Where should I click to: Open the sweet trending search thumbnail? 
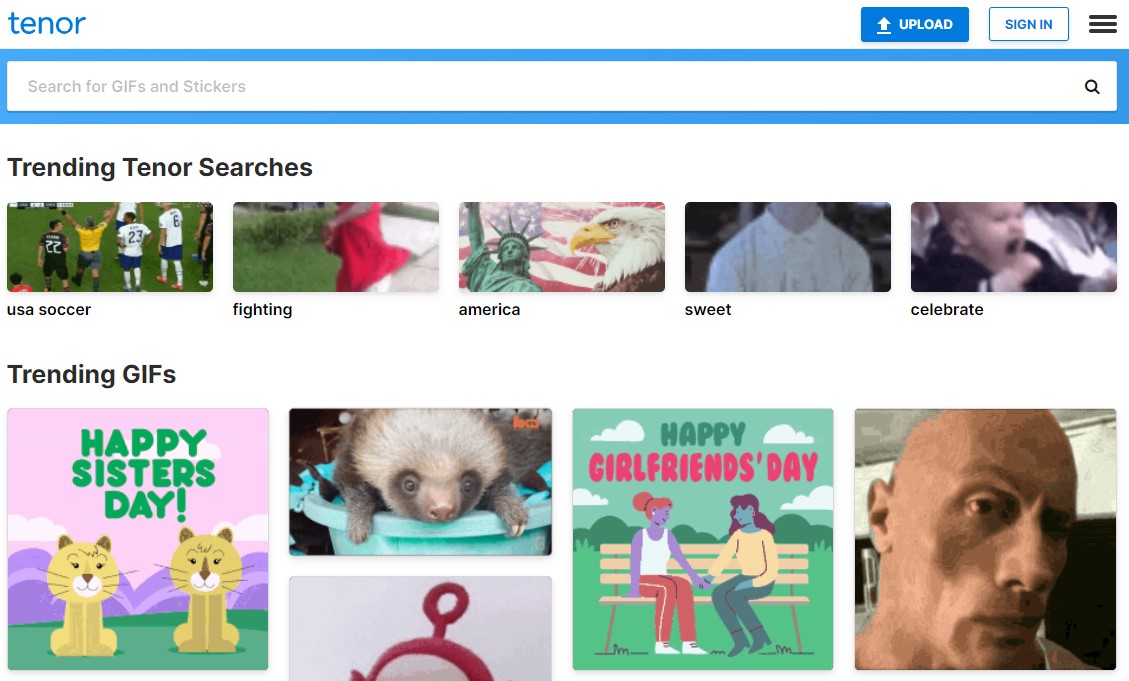click(788, 247)
